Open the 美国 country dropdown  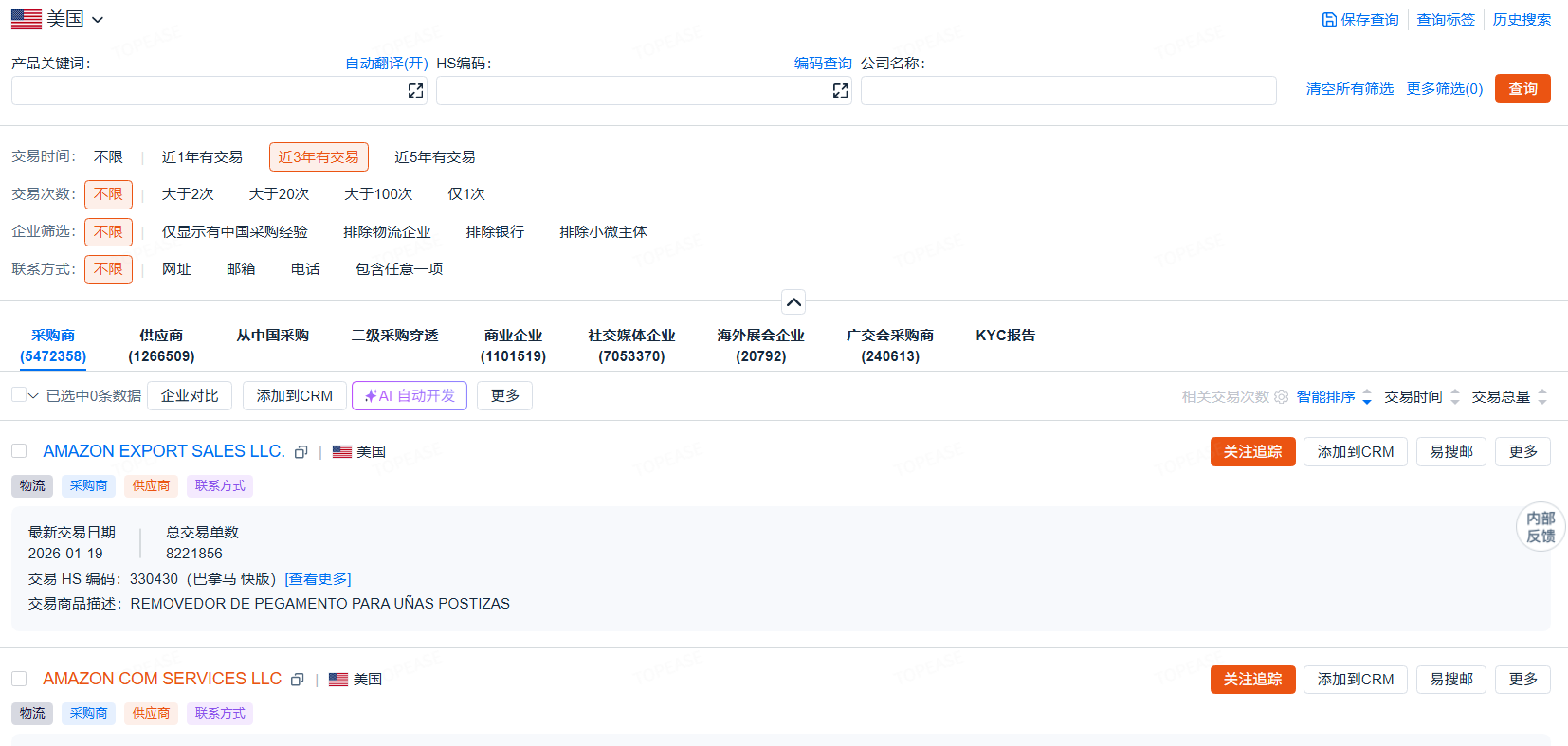tap(57, 19)
